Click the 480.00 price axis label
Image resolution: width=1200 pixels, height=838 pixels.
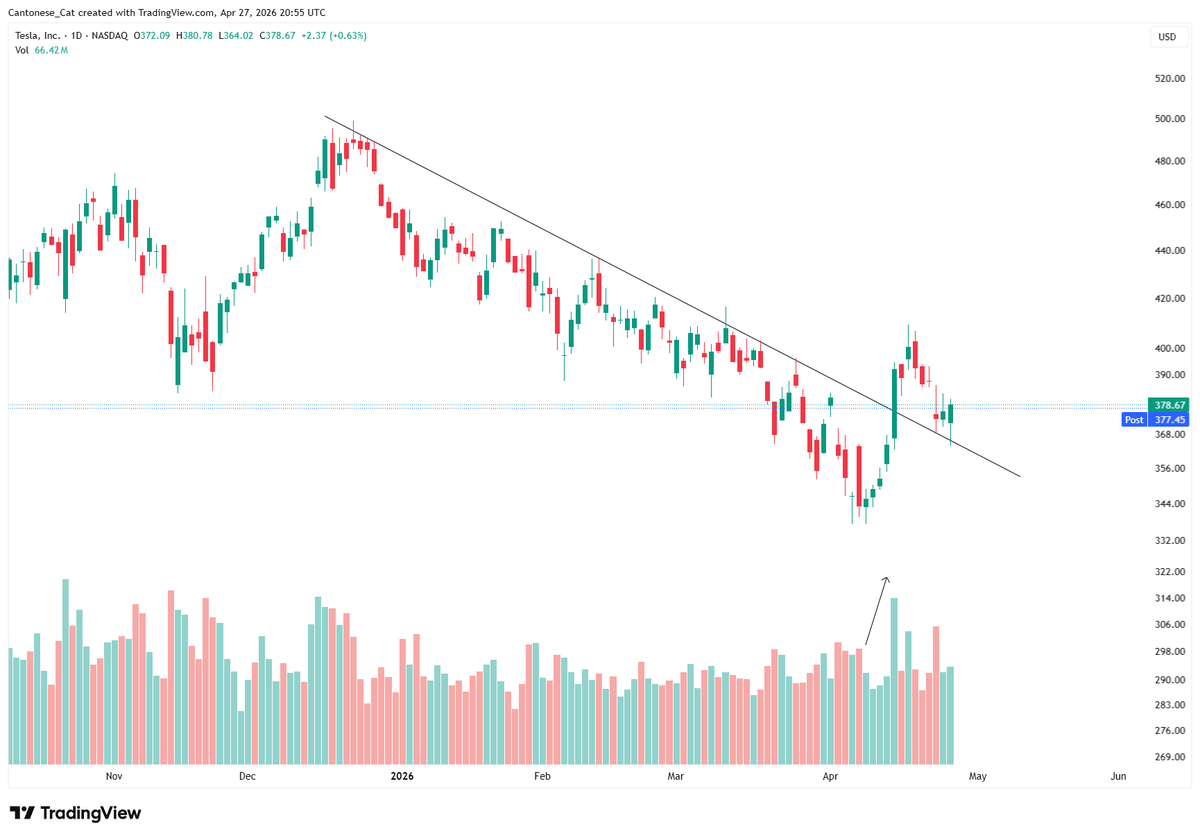[x=1169, y=161]
